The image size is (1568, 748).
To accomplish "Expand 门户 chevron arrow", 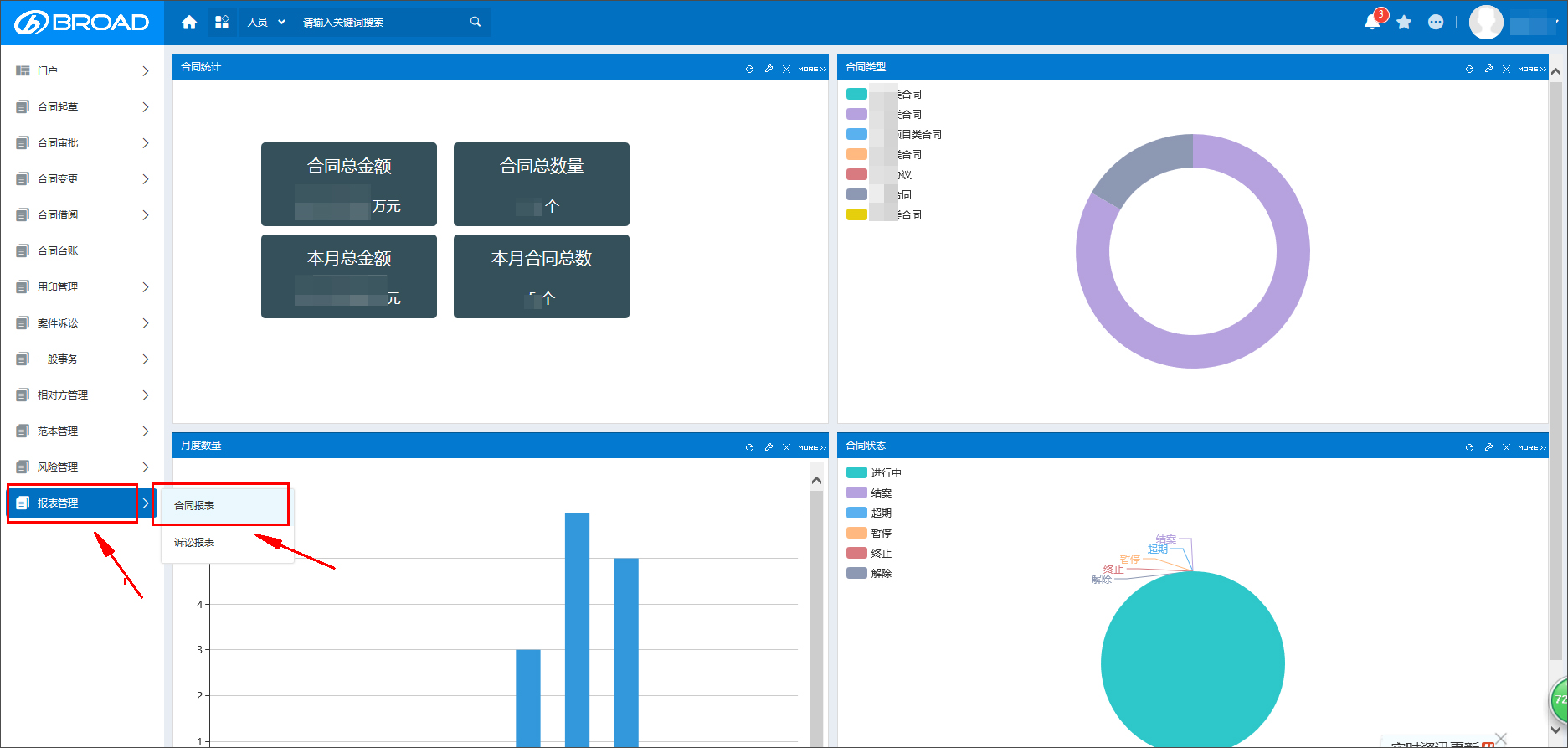I will (146, 71).
